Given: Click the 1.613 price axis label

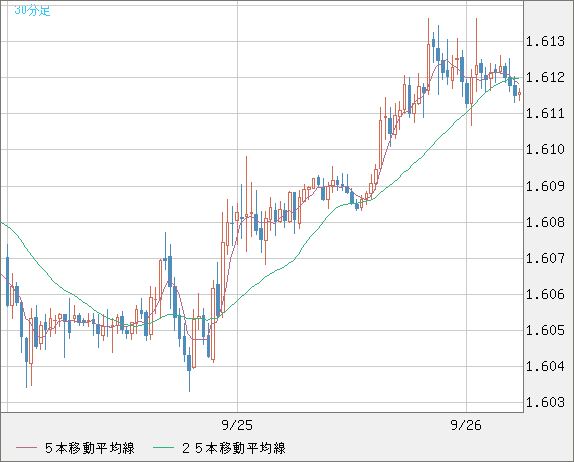Looking at the screenshot, I should point(545,41).
